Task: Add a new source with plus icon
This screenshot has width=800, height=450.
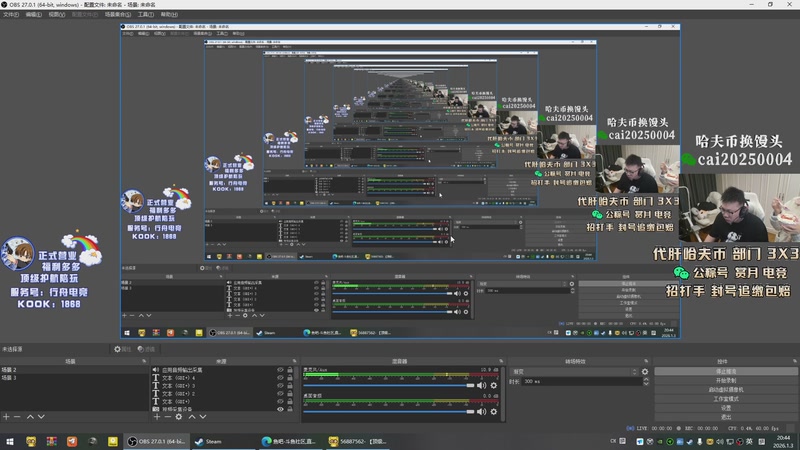Action: point(157,417)
